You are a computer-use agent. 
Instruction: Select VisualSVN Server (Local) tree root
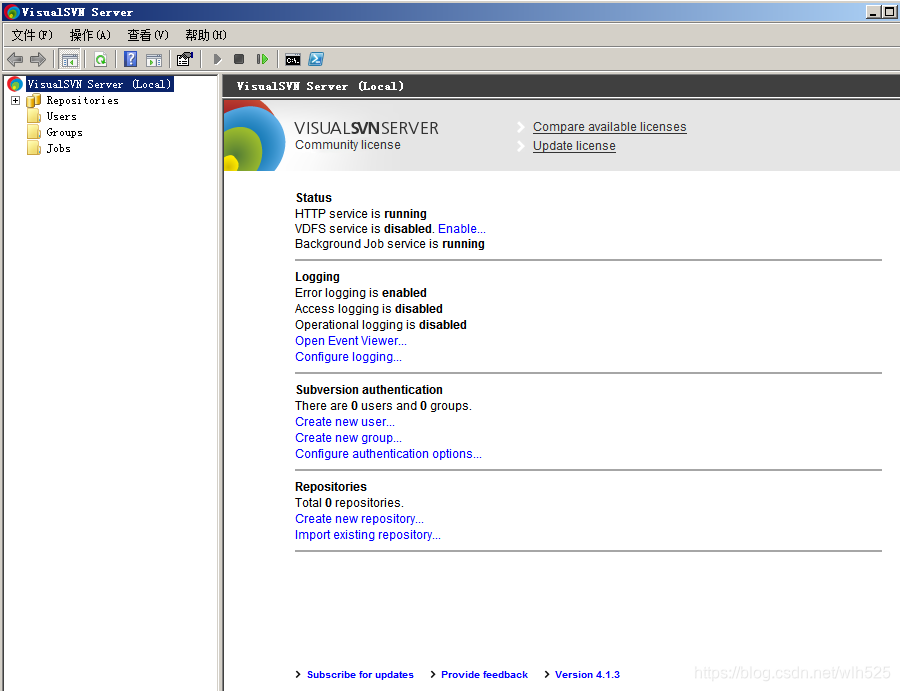[99, 84]
